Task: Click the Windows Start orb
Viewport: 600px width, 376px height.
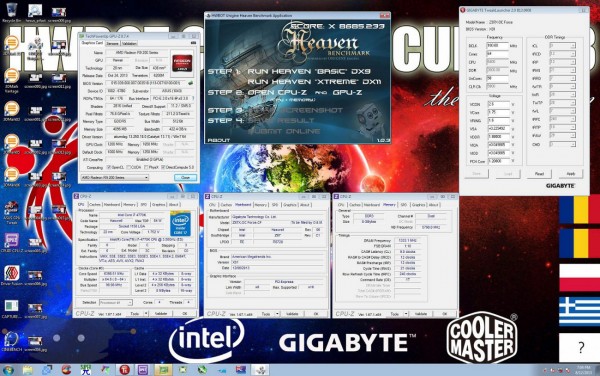Action: coord(8,370)
